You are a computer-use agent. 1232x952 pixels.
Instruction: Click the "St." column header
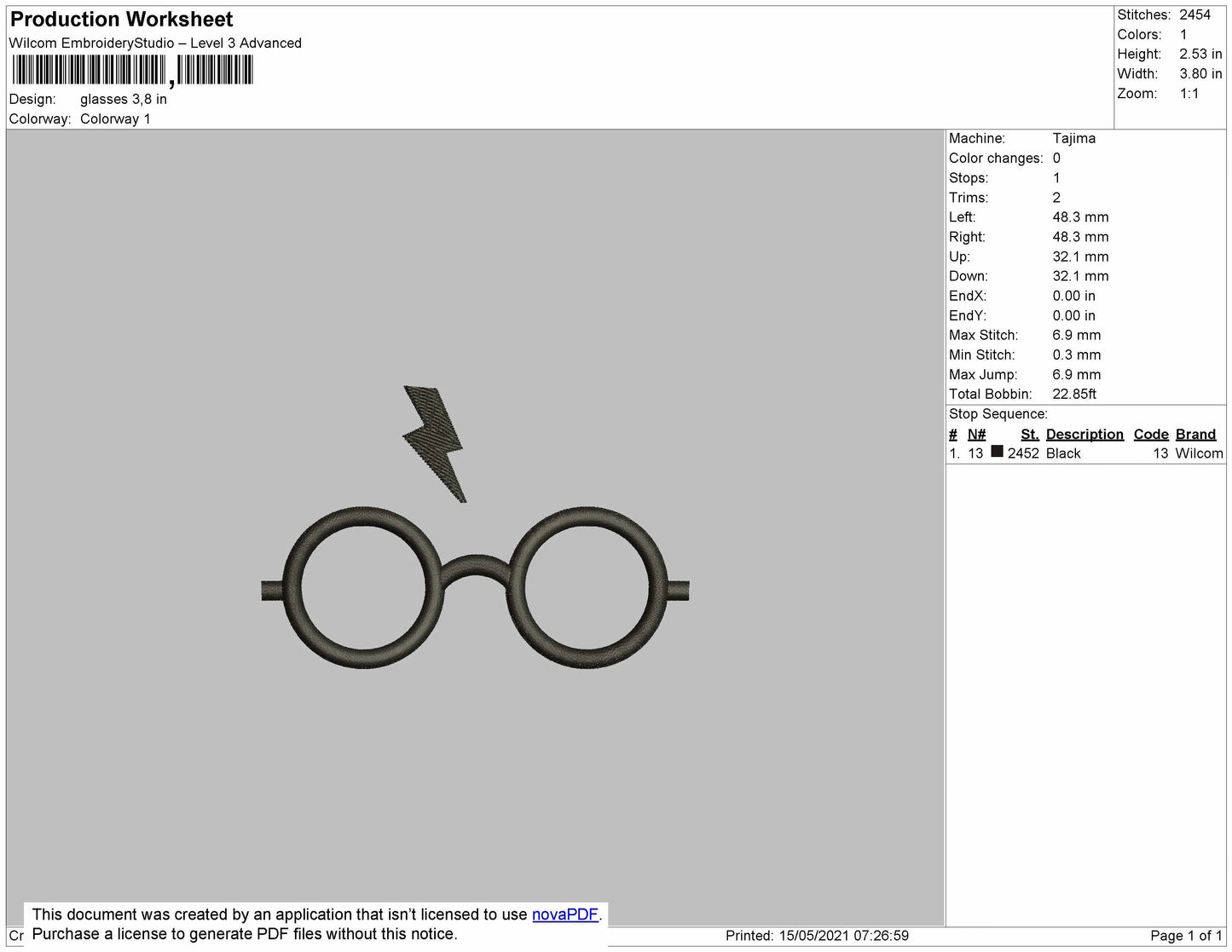pyautogui.click(x=1030, y=435)
